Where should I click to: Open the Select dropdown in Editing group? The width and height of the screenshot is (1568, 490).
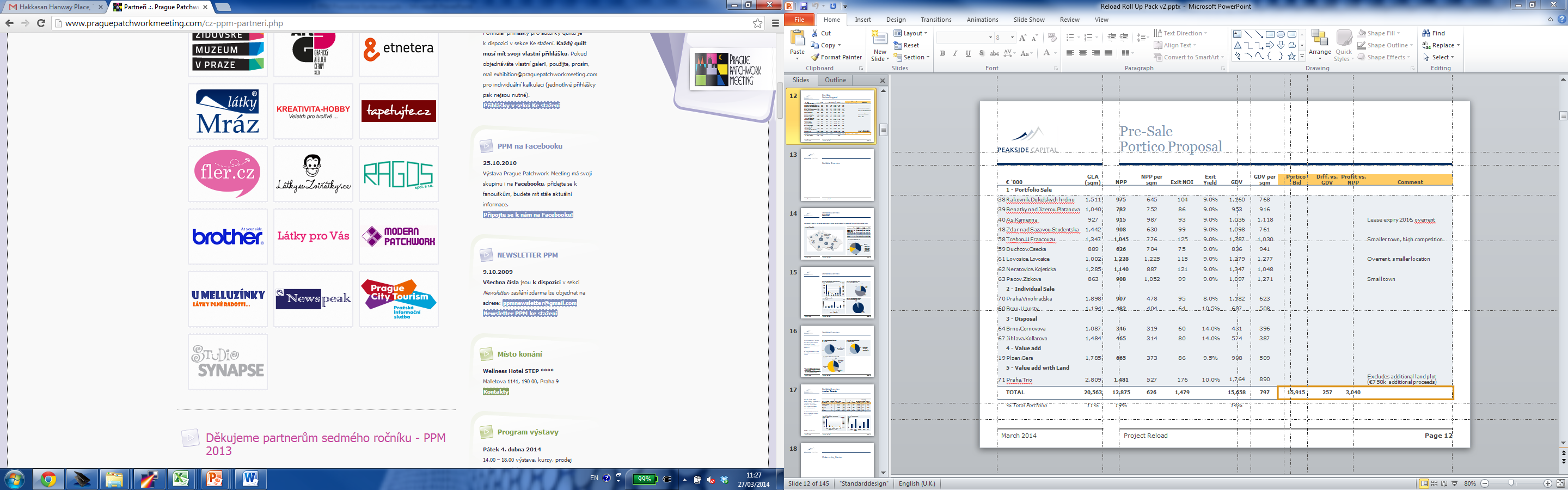(1439, 57)
